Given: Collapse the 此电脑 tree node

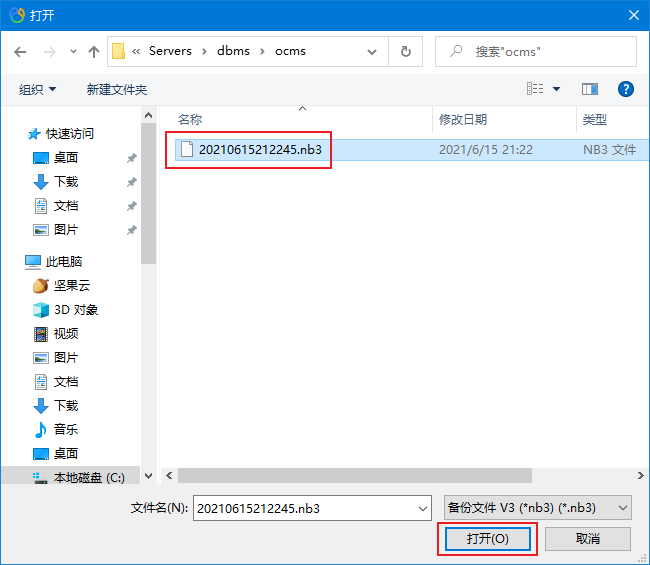Looking at the screenshot, I should pyautogui.click(x=17, y=262).
